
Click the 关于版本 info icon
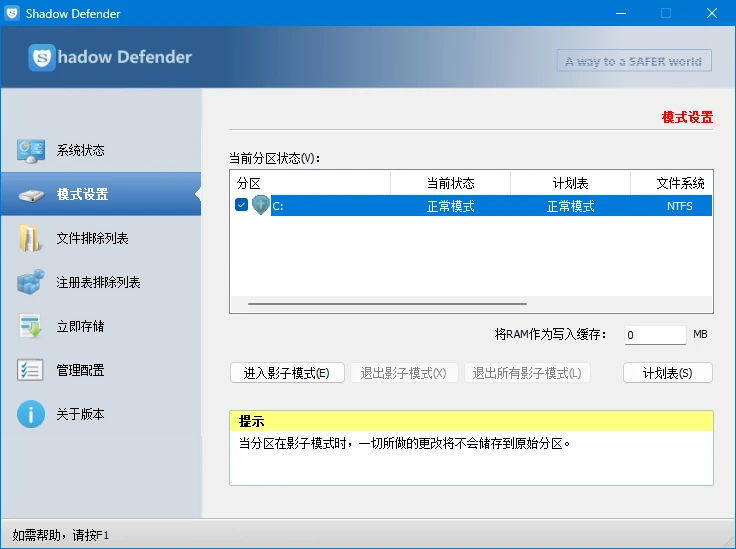[31, 414]
